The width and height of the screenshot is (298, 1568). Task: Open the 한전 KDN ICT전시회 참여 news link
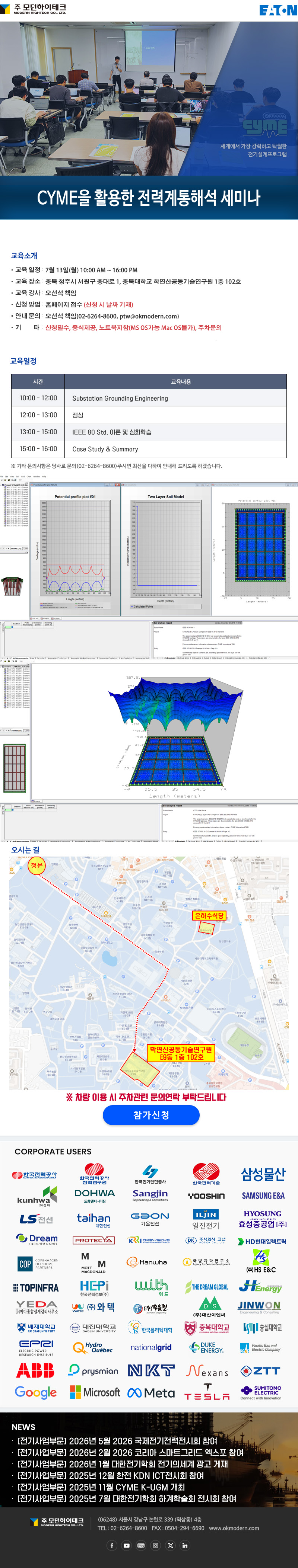(110, 1475)
